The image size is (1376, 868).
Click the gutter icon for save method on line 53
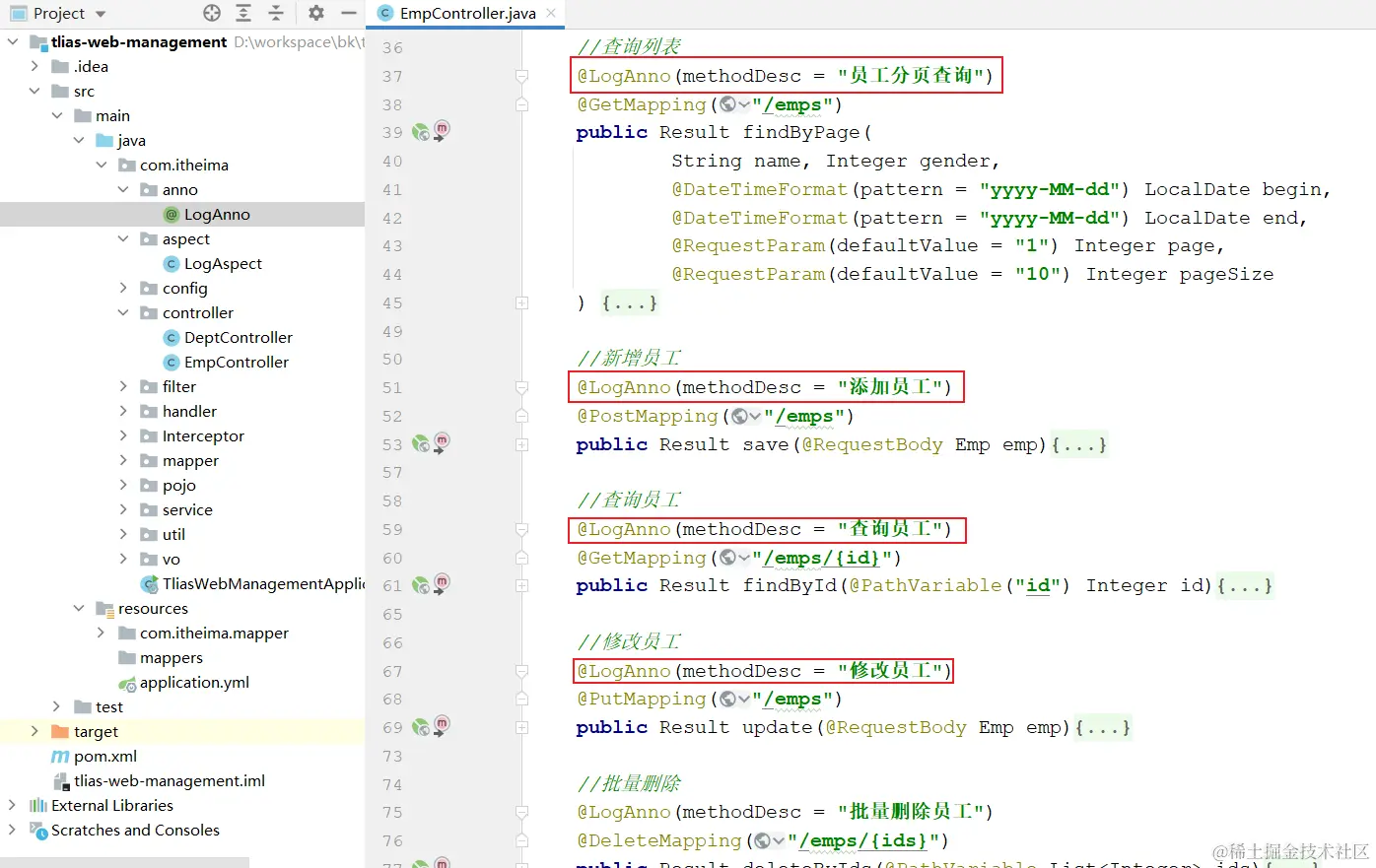coord(421,444)
